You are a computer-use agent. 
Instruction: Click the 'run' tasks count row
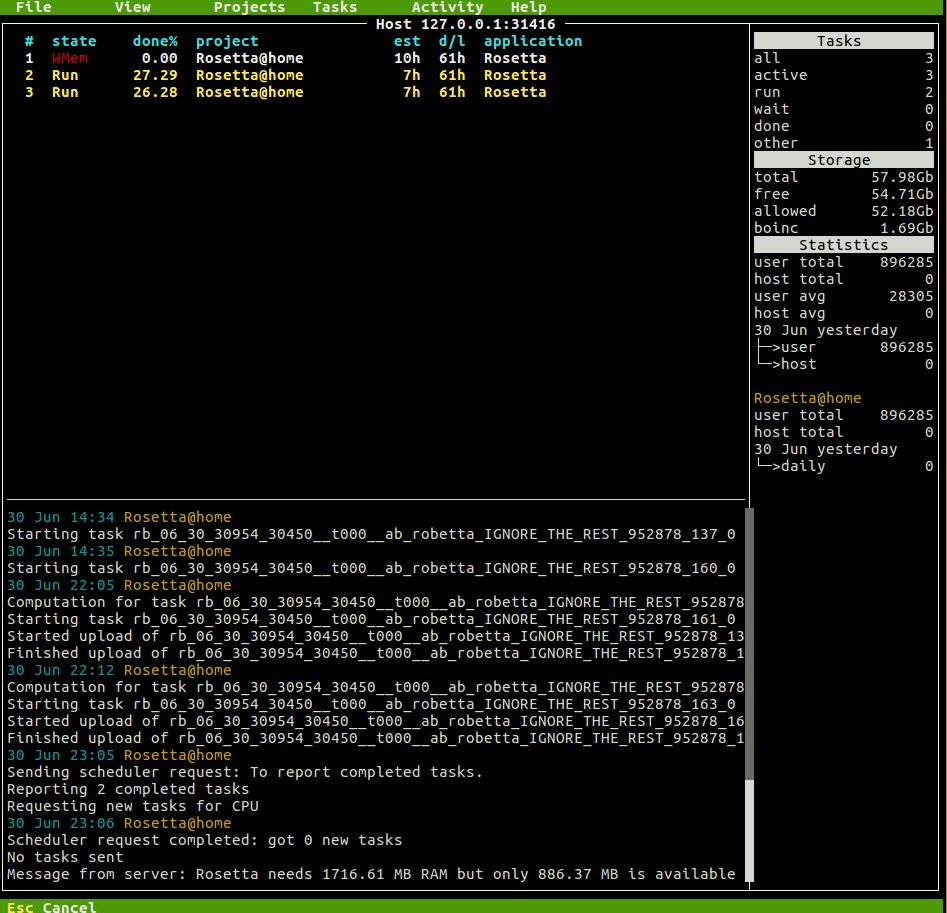(843, 92)
